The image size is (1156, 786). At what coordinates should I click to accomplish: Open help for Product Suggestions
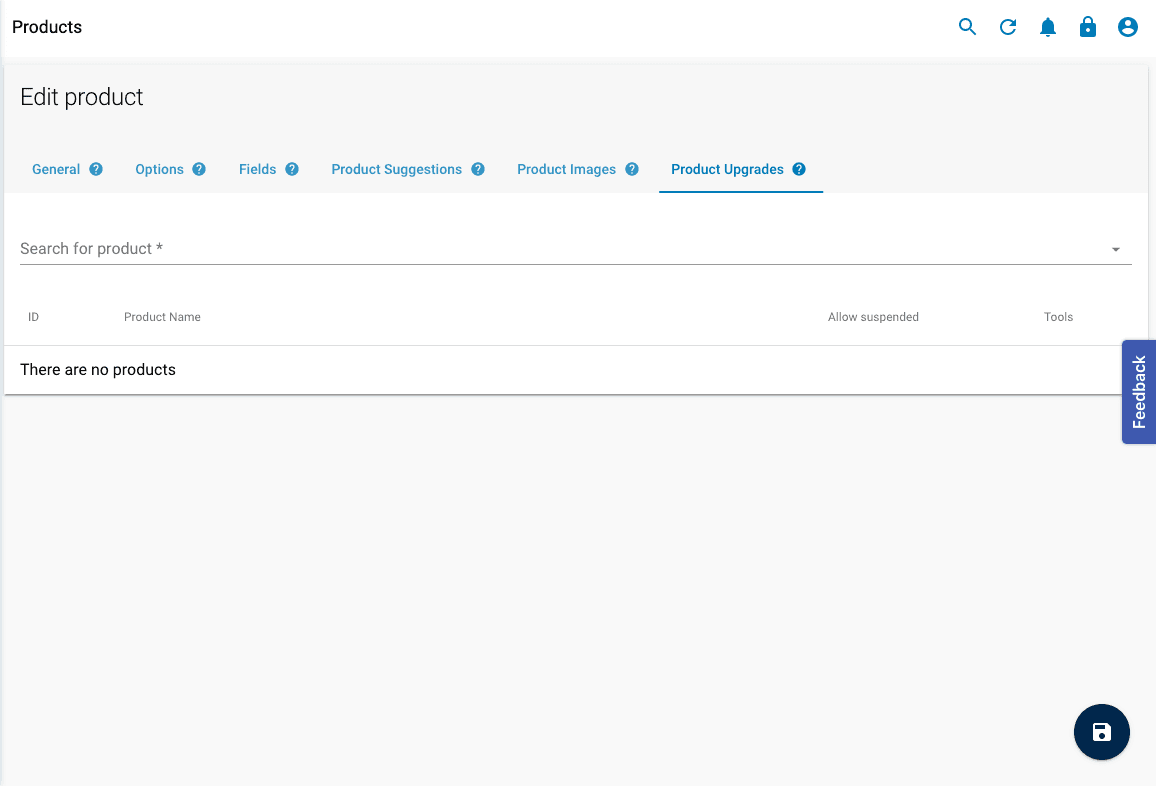(478, 169)
